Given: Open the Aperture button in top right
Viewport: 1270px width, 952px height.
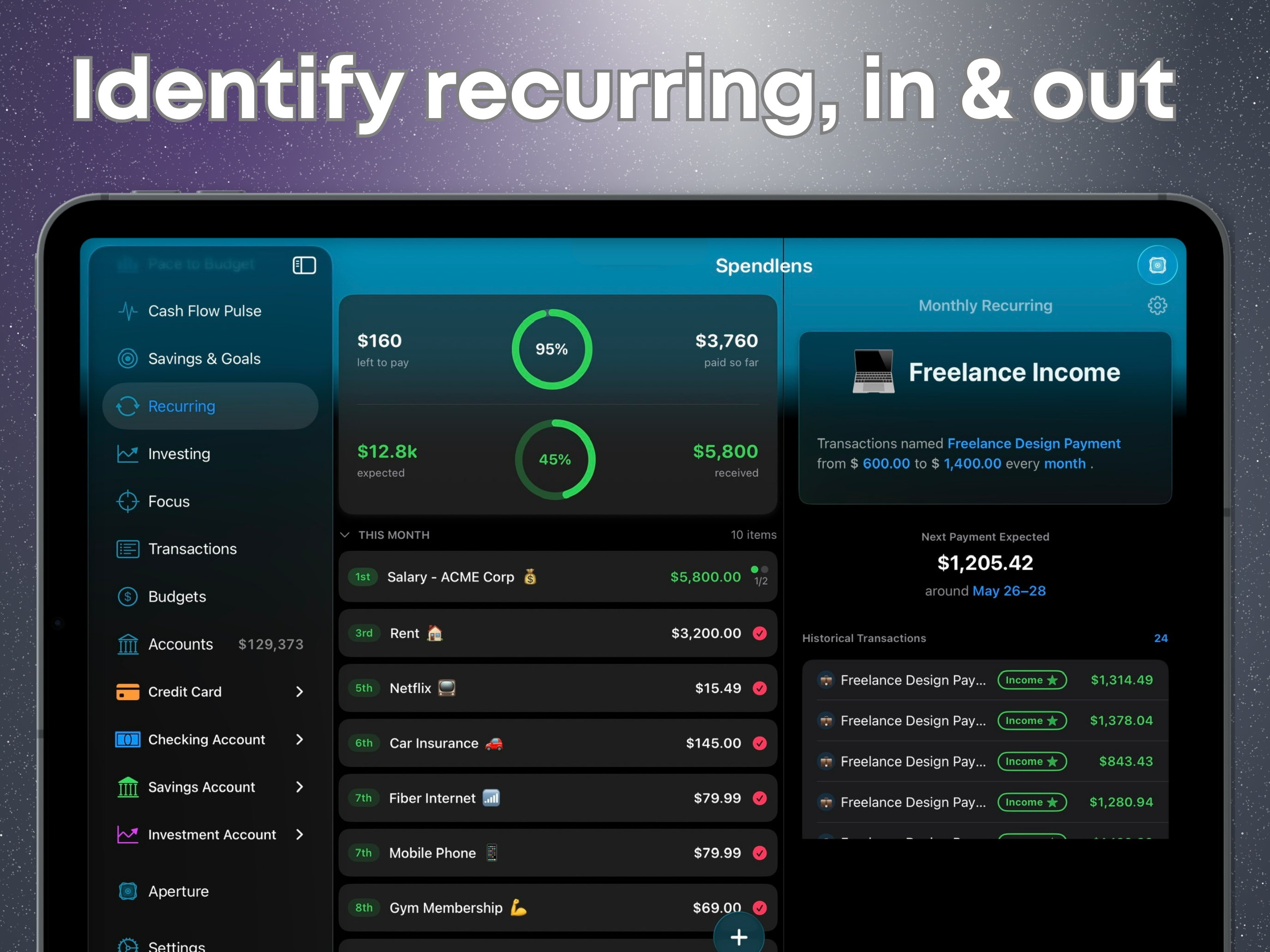Looking at the screenshot, I should click(1157, 265).
